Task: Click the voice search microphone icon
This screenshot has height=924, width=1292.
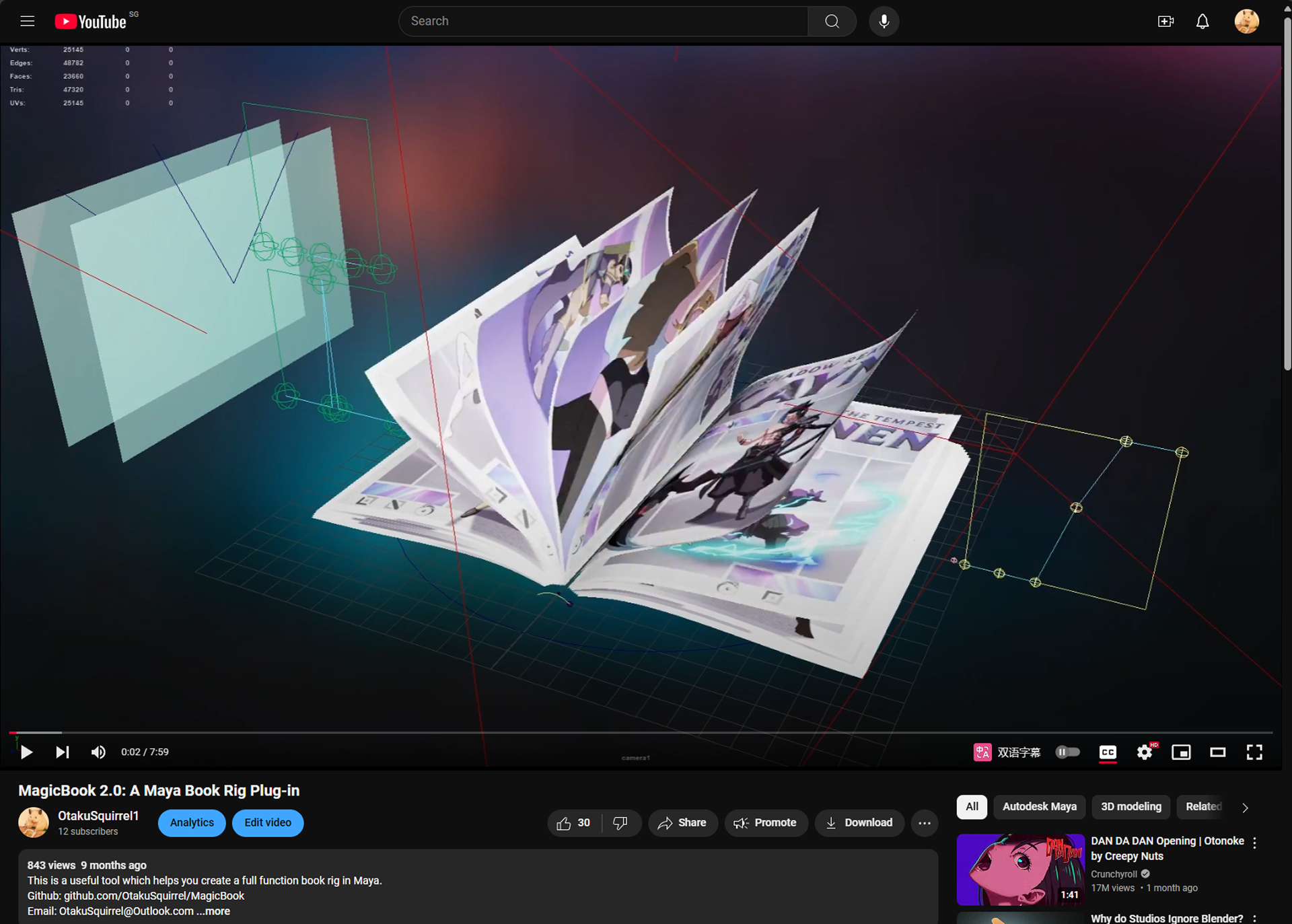Action: click(884, 22)
